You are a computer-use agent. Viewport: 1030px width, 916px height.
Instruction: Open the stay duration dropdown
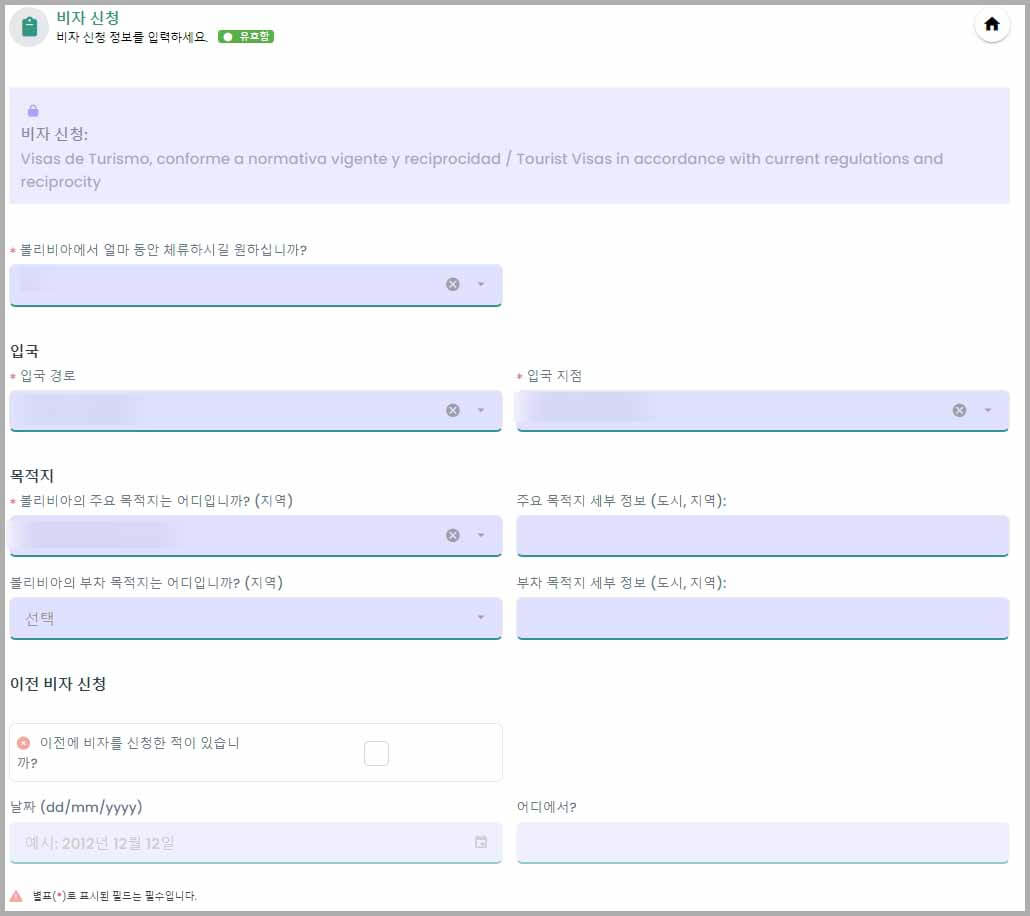point(478,284)
